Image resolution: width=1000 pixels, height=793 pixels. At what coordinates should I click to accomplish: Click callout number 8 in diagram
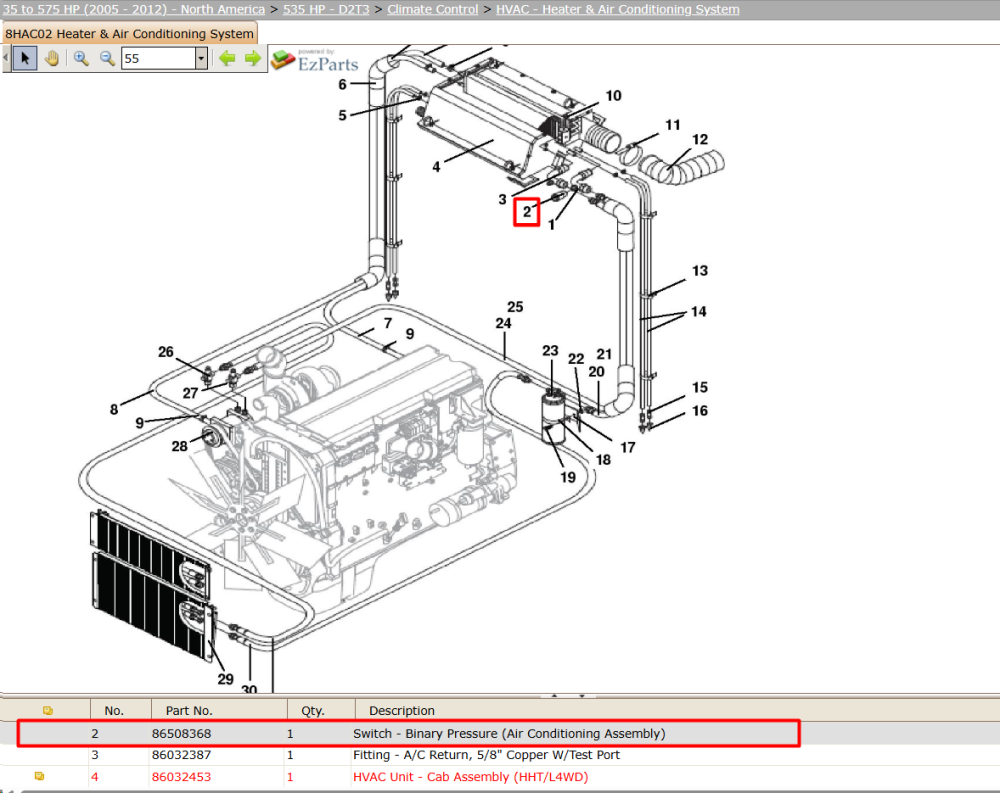[x=114, y=410]
